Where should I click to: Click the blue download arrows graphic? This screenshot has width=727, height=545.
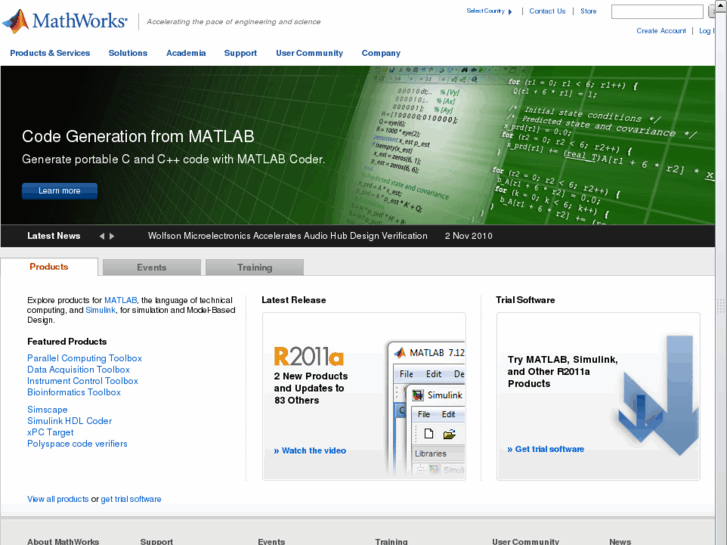tap(658, 395)
